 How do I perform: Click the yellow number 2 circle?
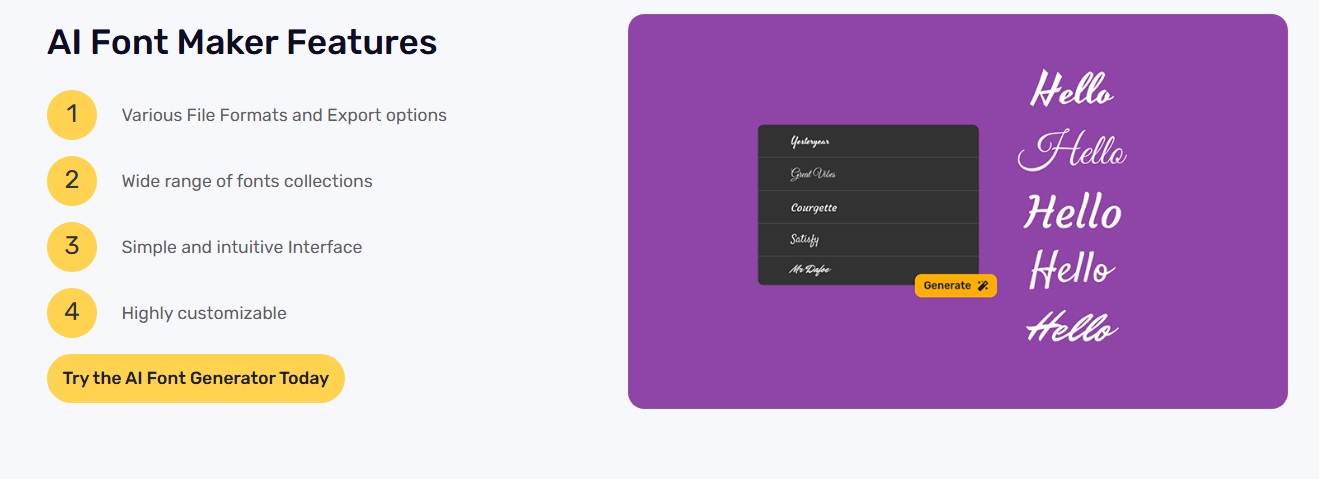click(72, 181)
